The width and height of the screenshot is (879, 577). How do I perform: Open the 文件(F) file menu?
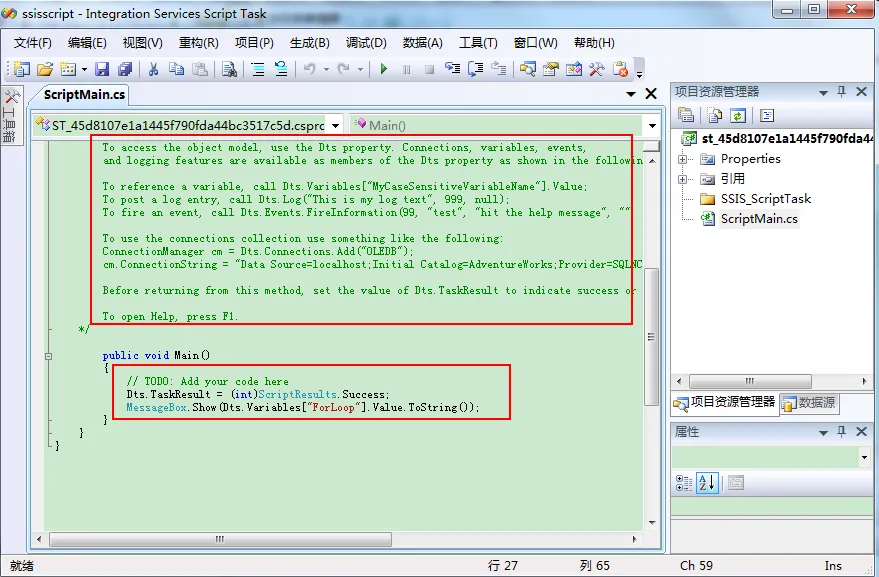(x=32, y=42)
